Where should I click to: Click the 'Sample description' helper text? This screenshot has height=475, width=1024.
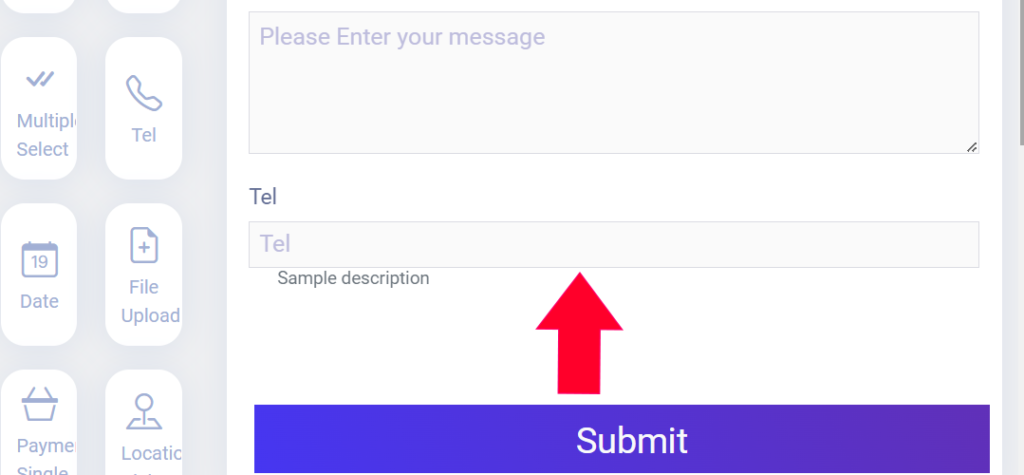tap(353, 278)
